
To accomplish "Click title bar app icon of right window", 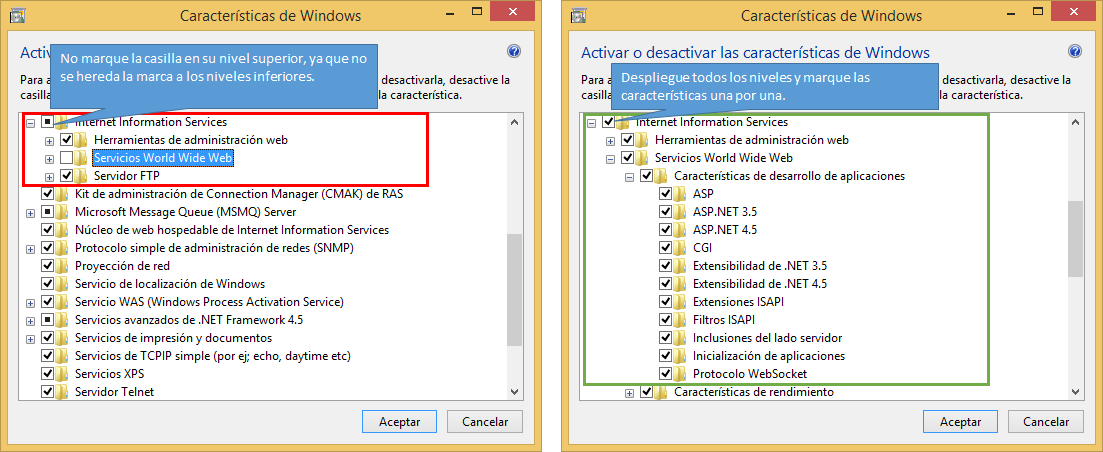I will 580,15.
